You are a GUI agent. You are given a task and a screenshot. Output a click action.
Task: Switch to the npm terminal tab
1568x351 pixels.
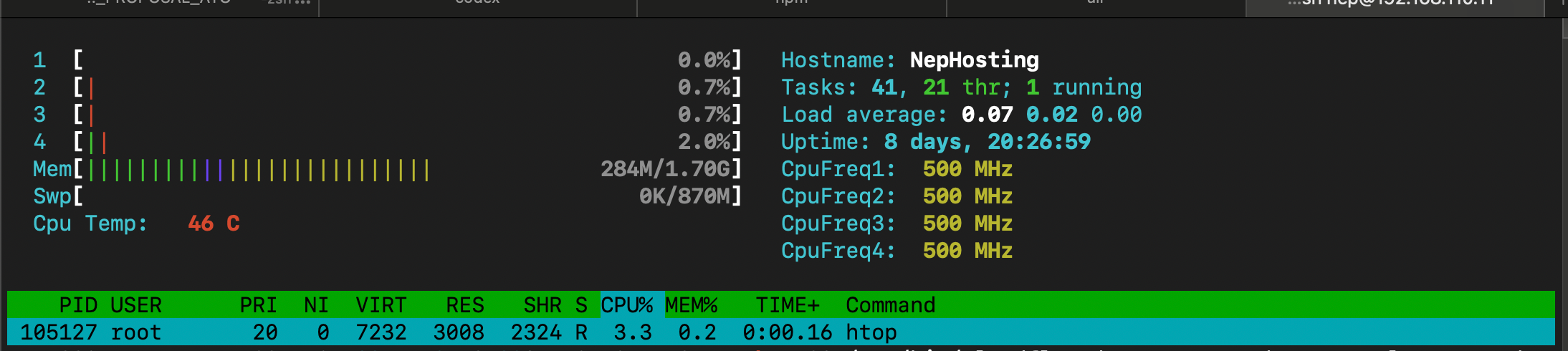click(x=791, y=4)
